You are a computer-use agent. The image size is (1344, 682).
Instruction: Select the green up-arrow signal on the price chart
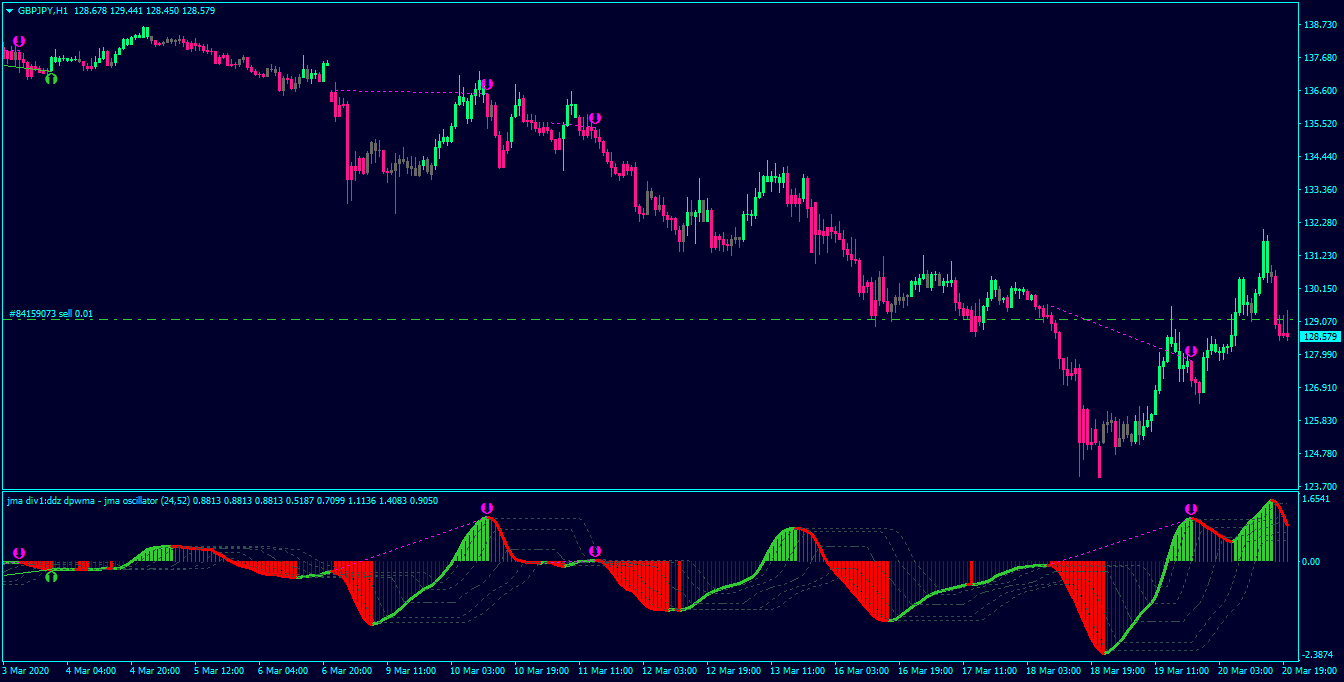click(x=51, y=78)
